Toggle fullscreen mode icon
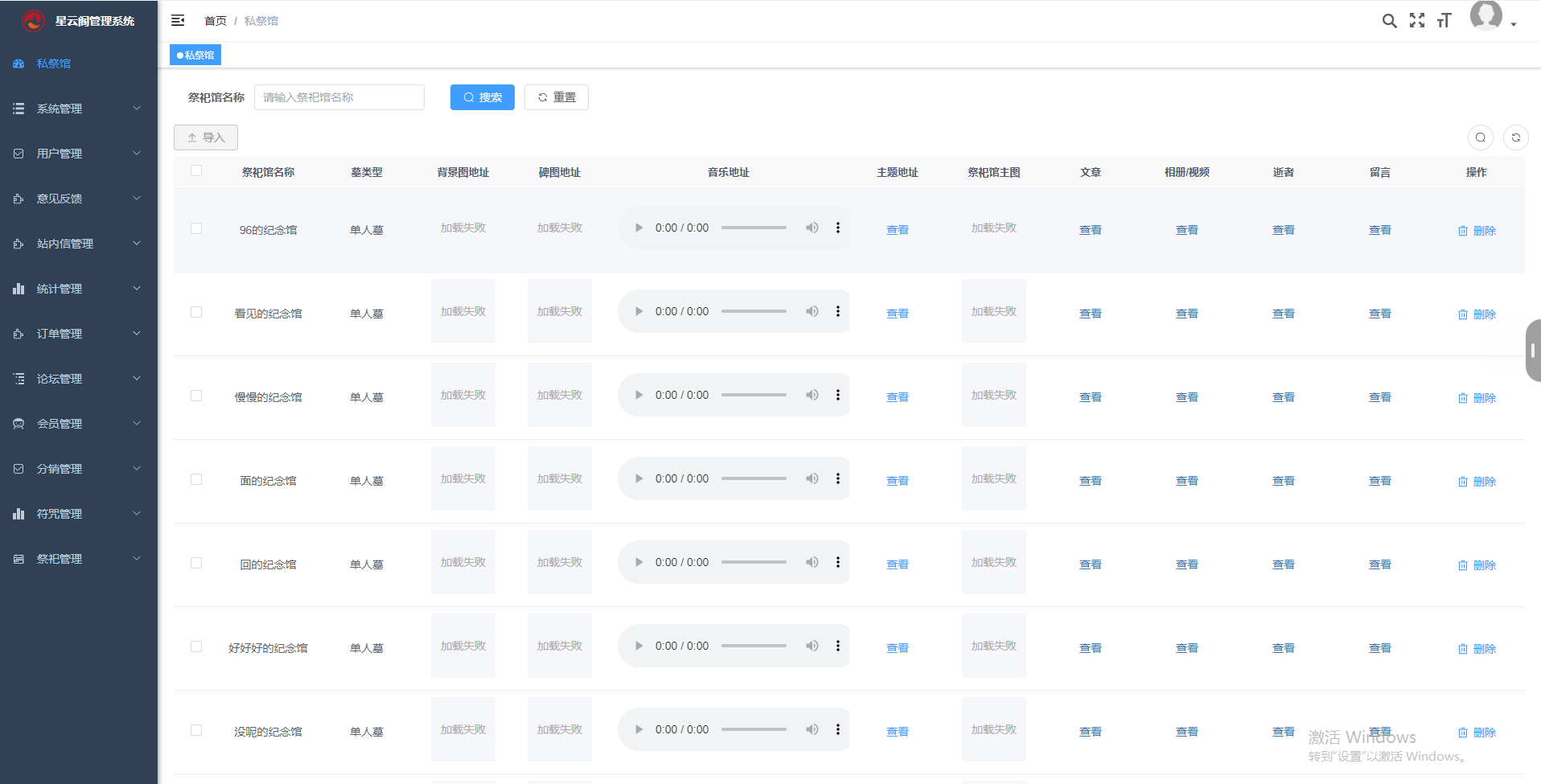1541x784 pixels. (x=1417, y=20)
